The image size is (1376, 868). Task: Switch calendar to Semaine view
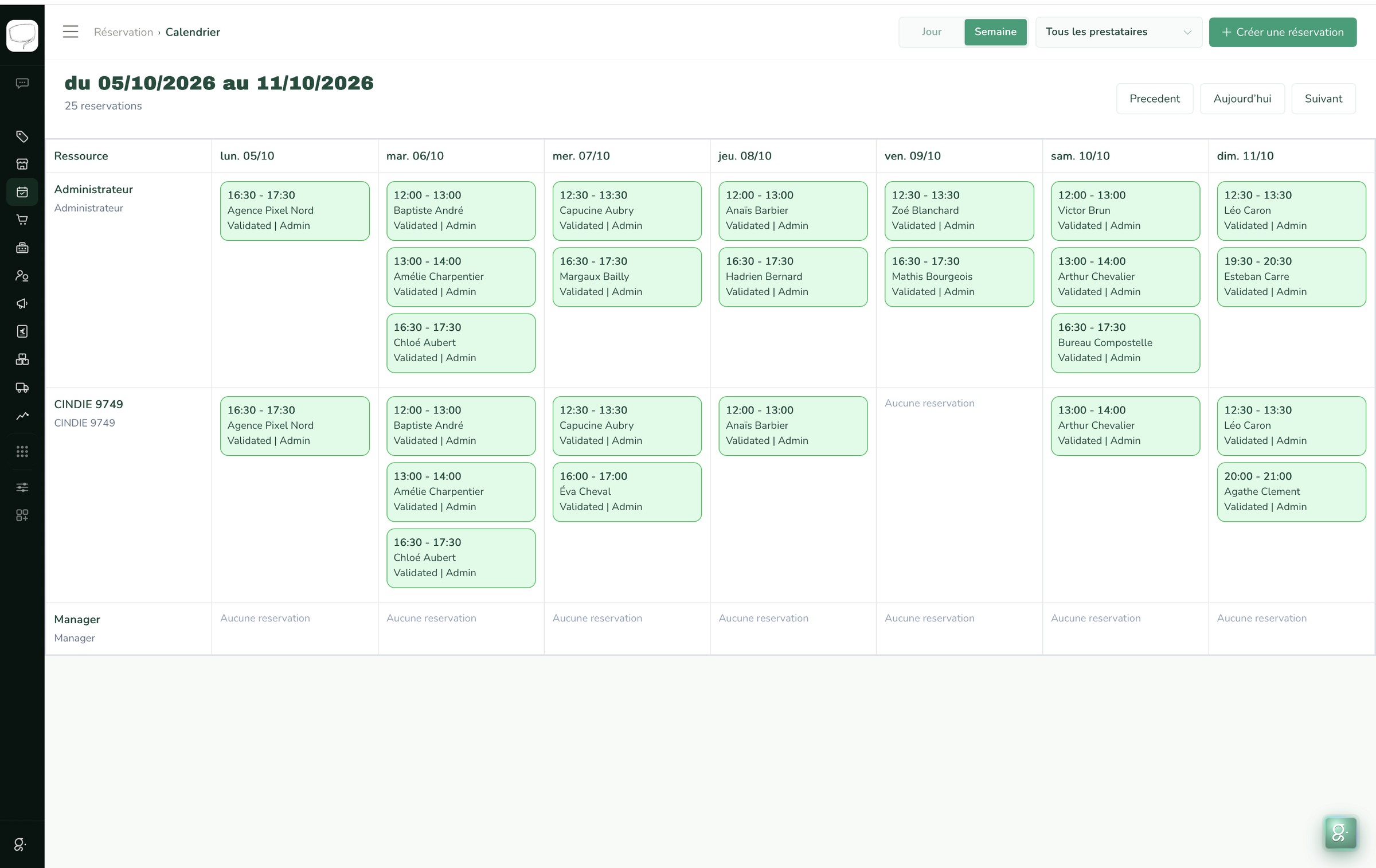995,32
